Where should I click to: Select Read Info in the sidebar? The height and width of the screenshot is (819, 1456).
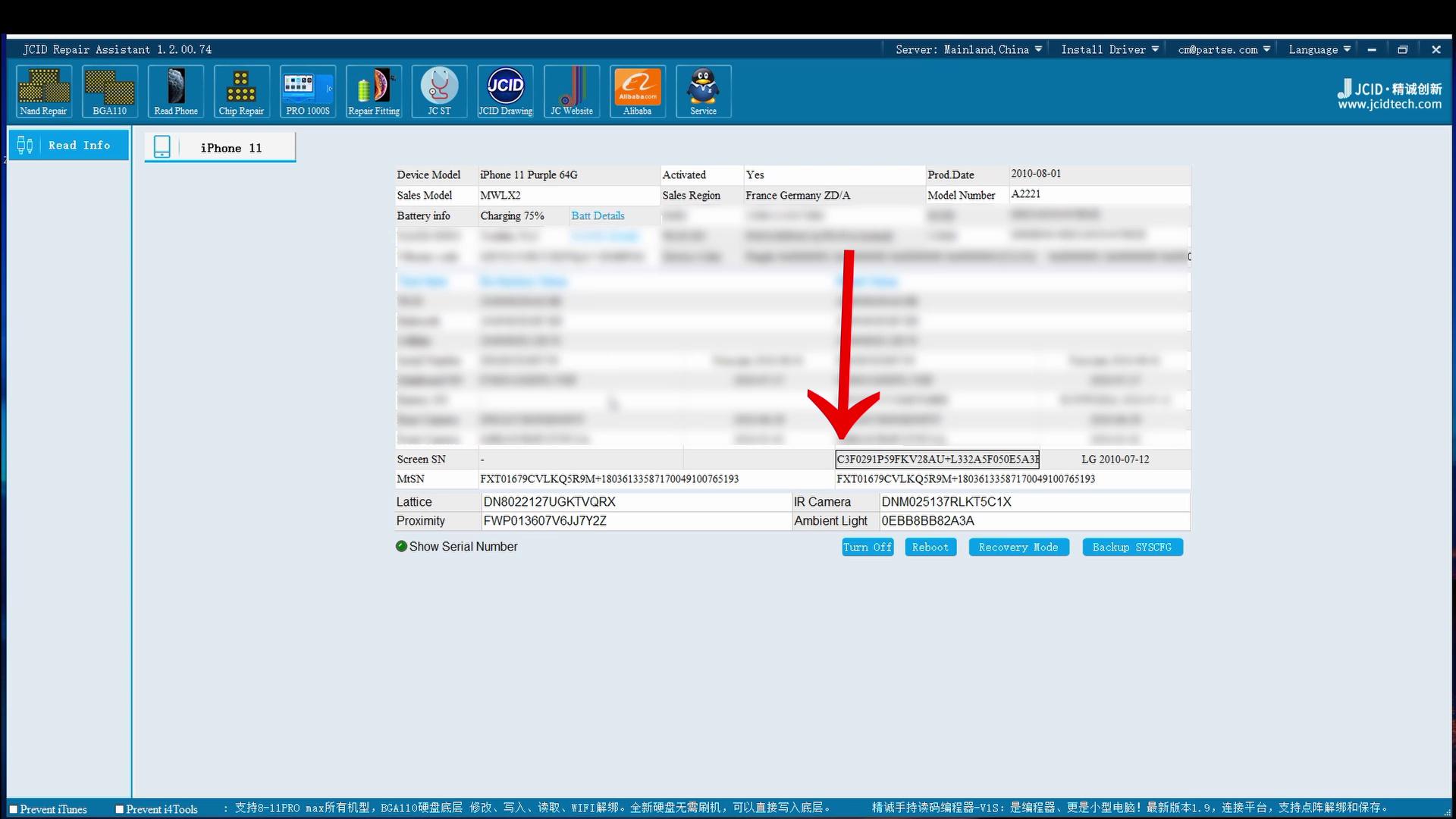(69, 145)
